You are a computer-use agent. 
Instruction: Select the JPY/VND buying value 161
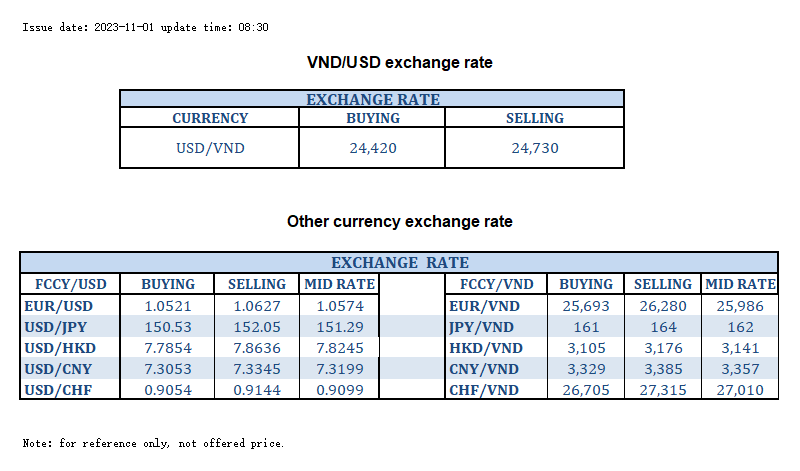586,326
